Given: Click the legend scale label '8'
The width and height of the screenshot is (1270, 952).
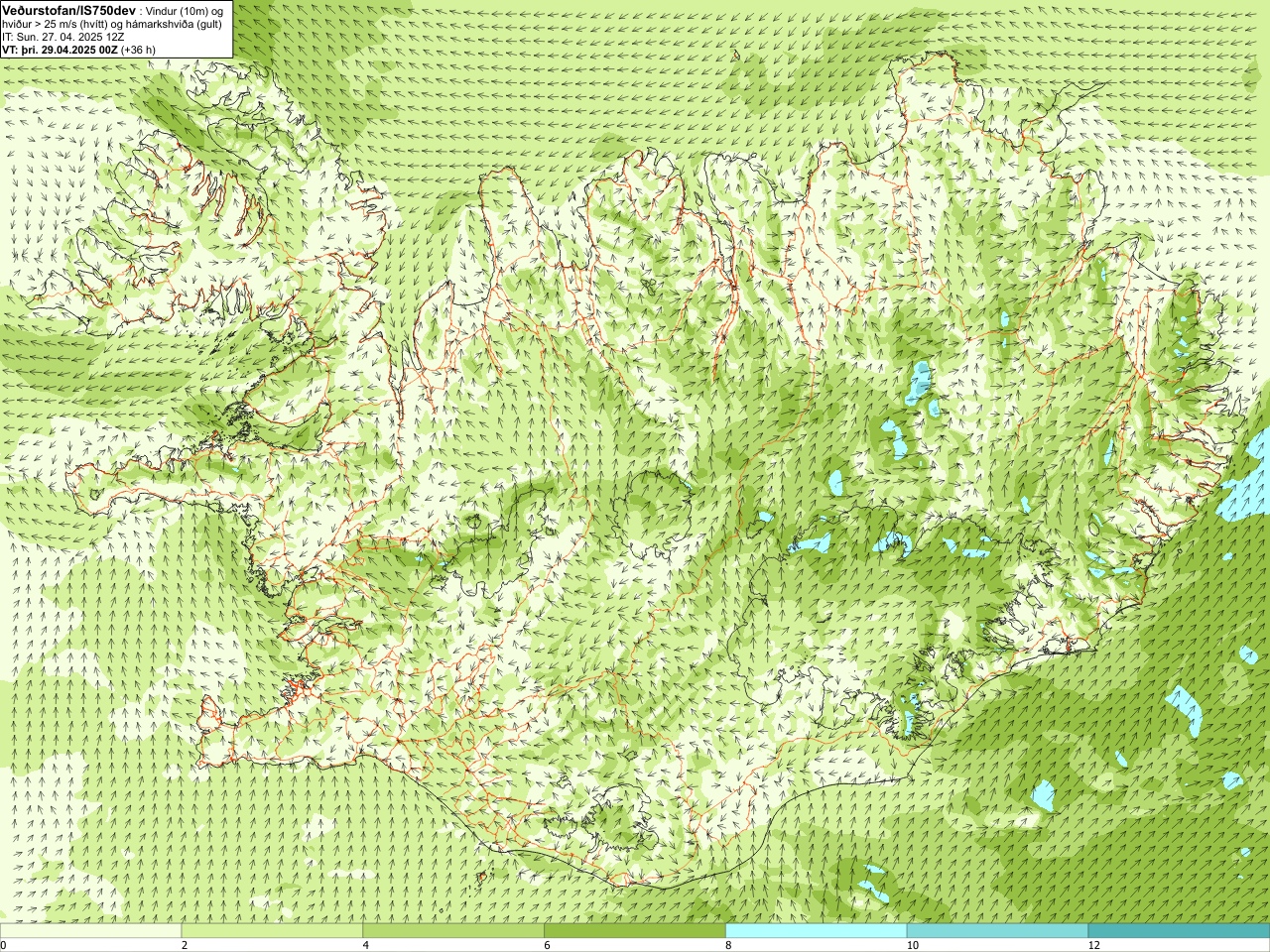Looking at the screenshot, I should [x=729, y=945].
